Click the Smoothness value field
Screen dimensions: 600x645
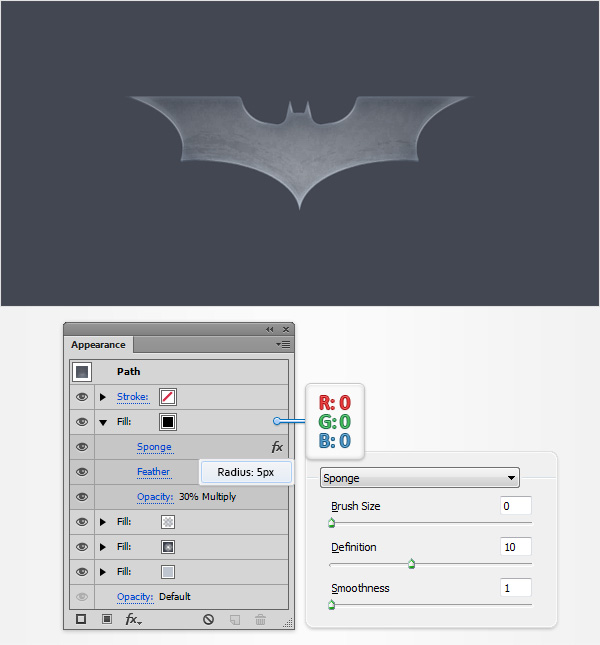516,588
